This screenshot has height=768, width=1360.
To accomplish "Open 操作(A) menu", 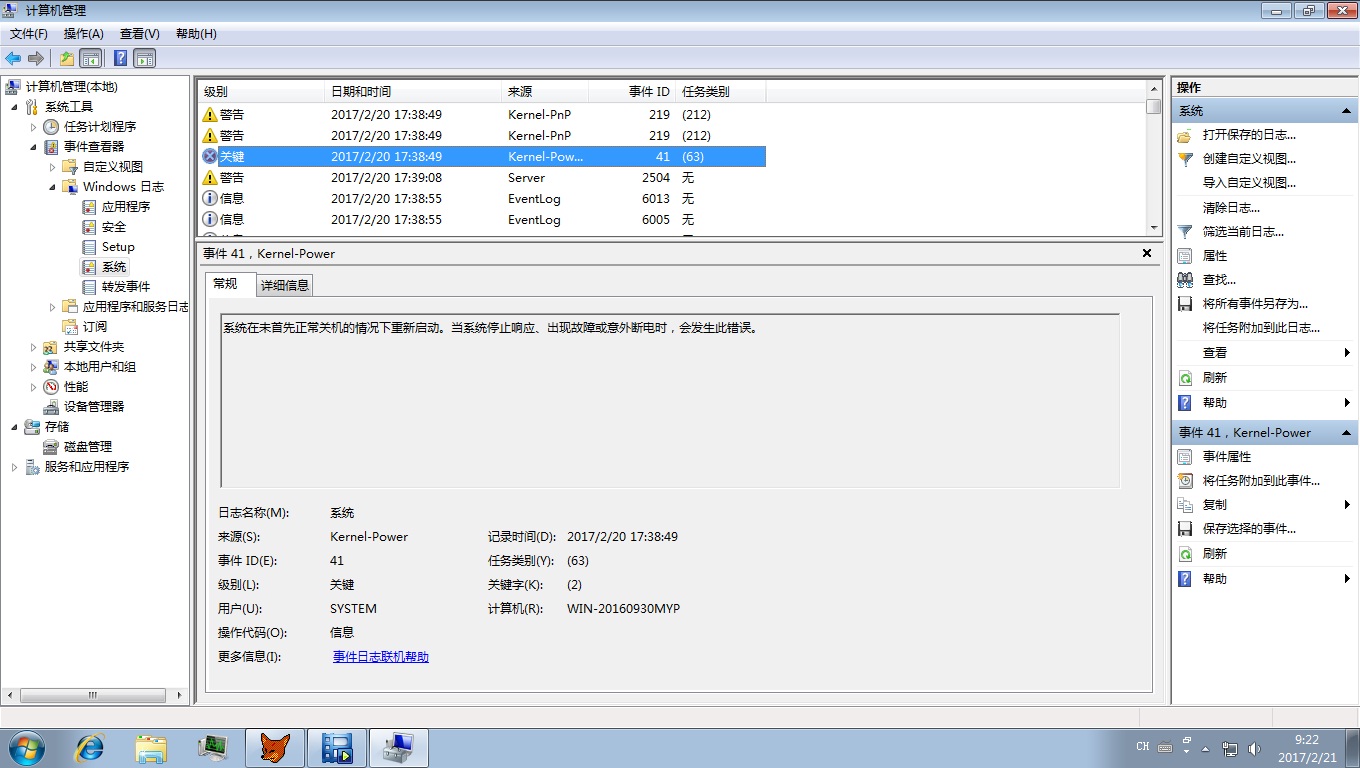I will (x=84, y=34).
